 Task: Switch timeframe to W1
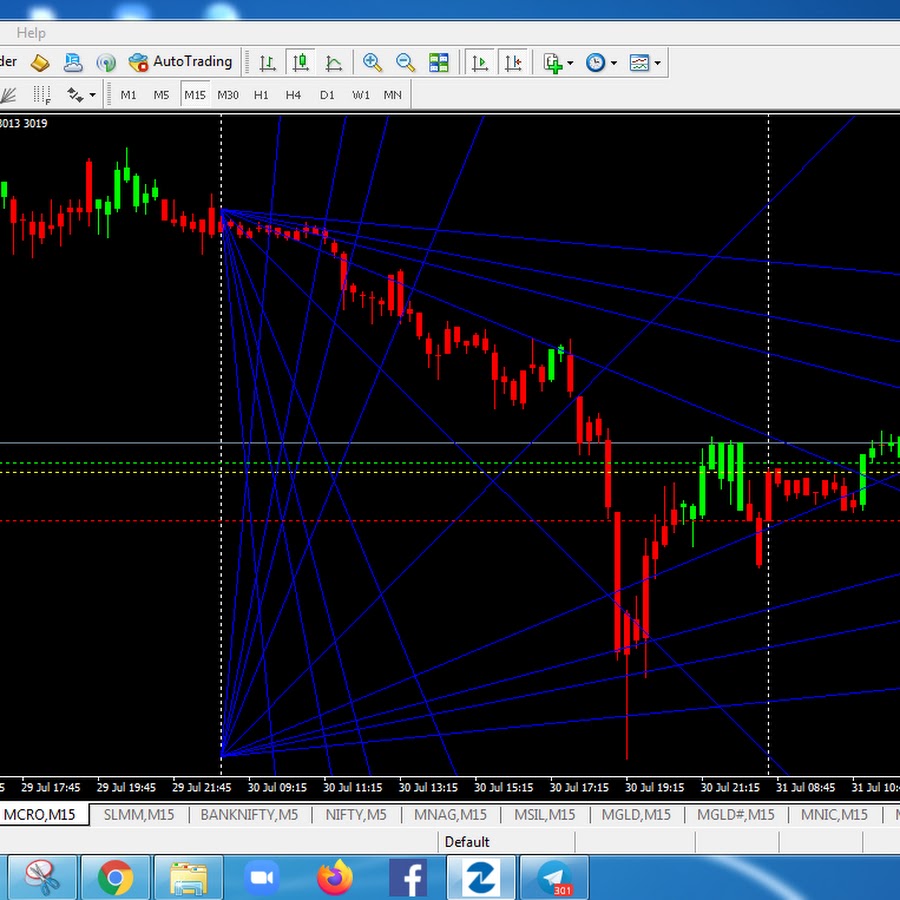(x=360, y=95)
